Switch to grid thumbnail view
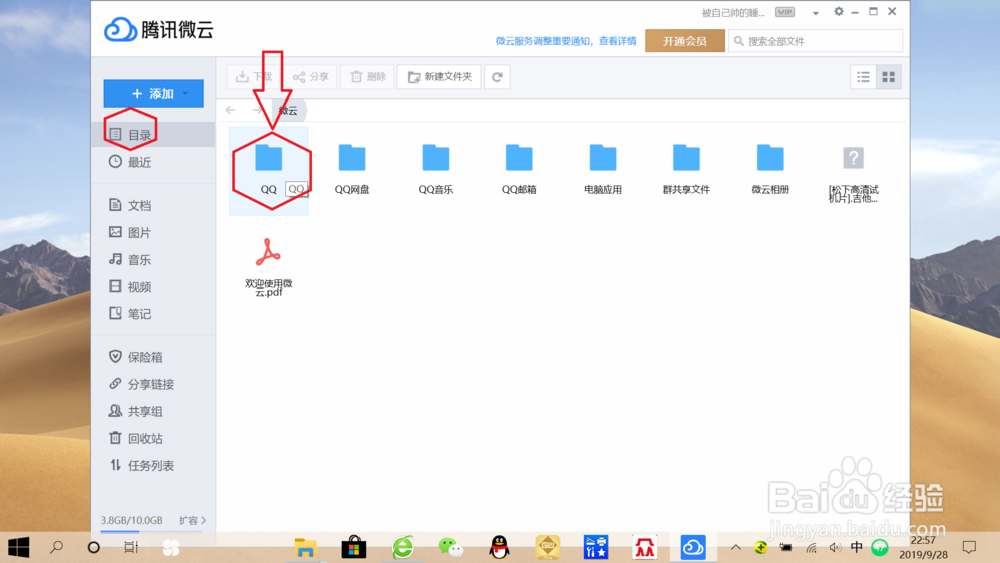This screenshot has width=1000, height=563. point(888,77)
